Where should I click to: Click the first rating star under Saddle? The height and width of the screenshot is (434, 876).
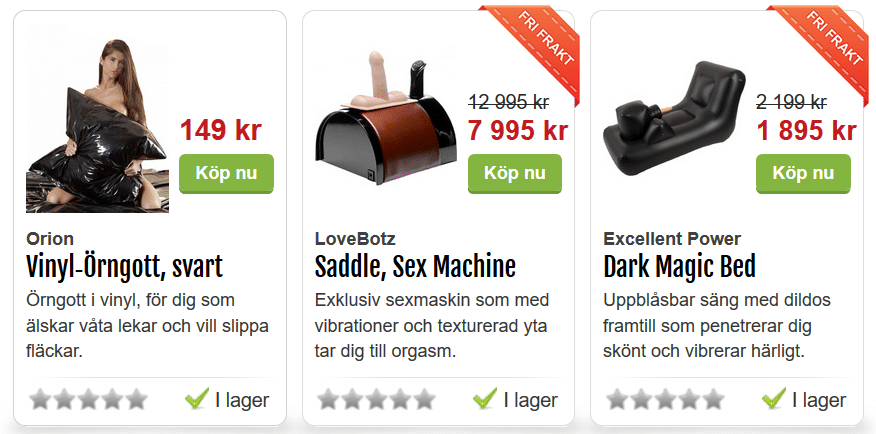(329, 399)
